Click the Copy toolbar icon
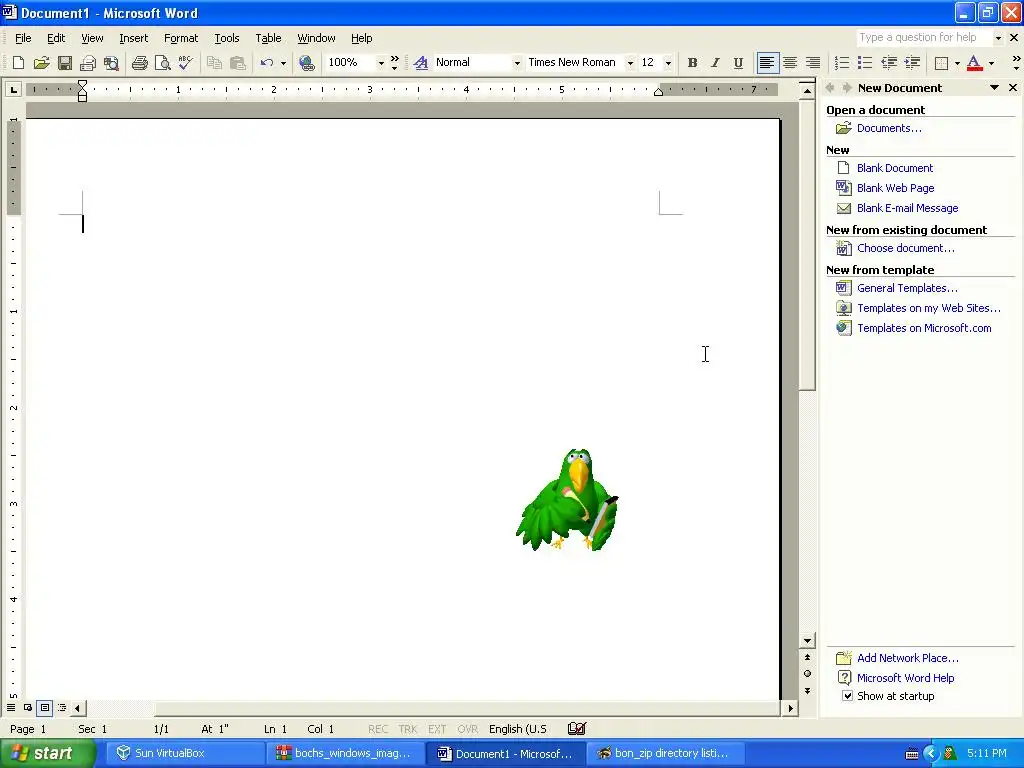This screenshot has width=1024, height=768. tap(214, 63)
